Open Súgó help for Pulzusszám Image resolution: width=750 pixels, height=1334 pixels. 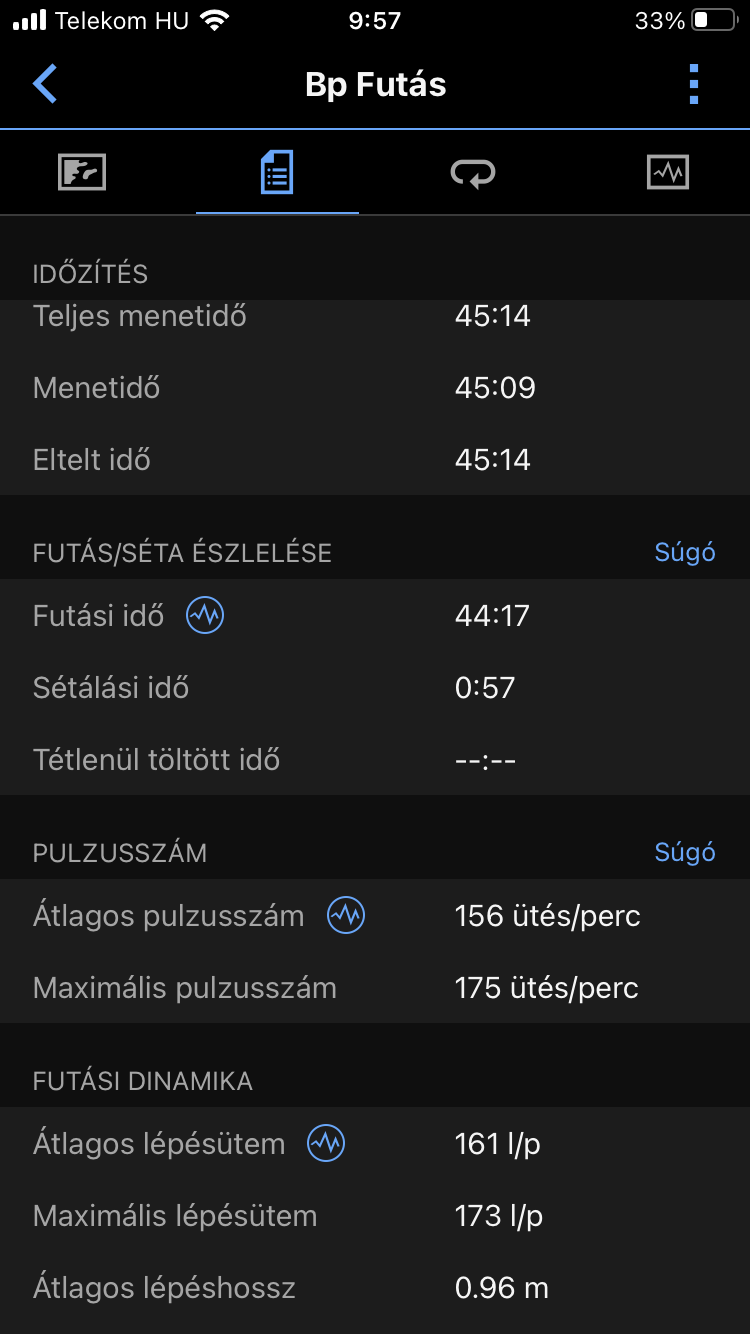pos(685,852)
